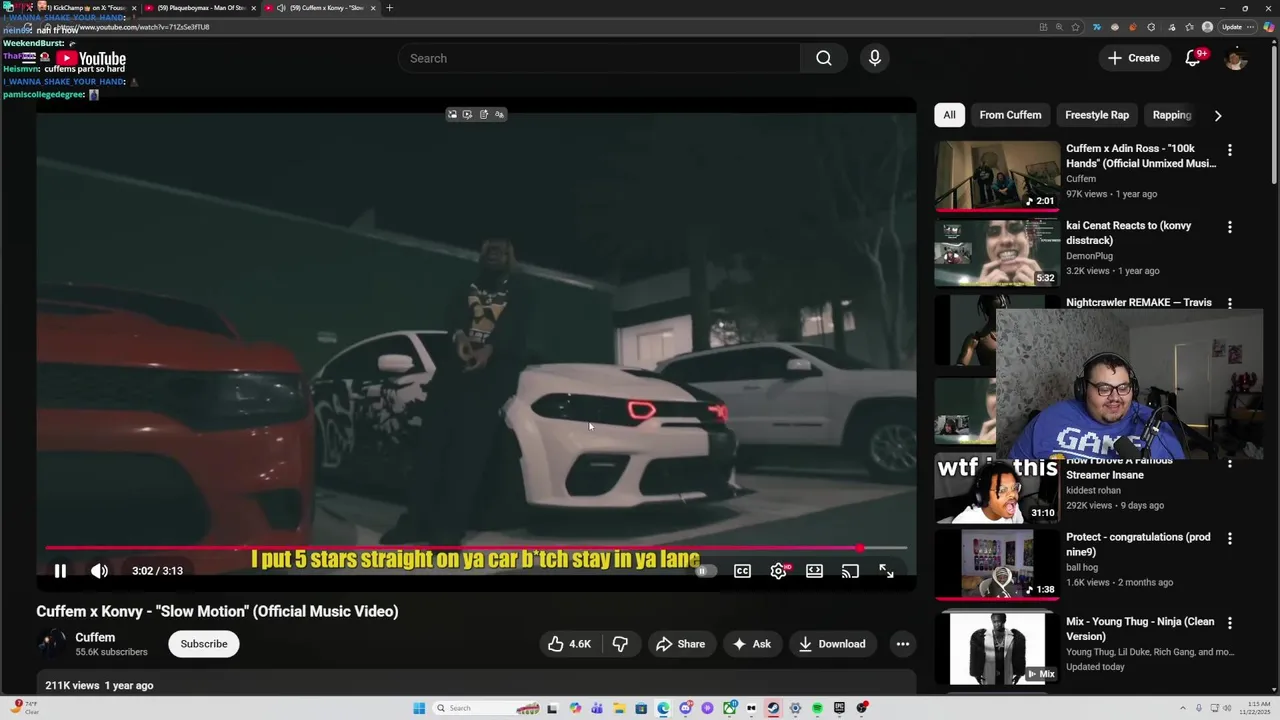Pause the video with the pause button
The image size is (1280, 720).
(60, 571)
